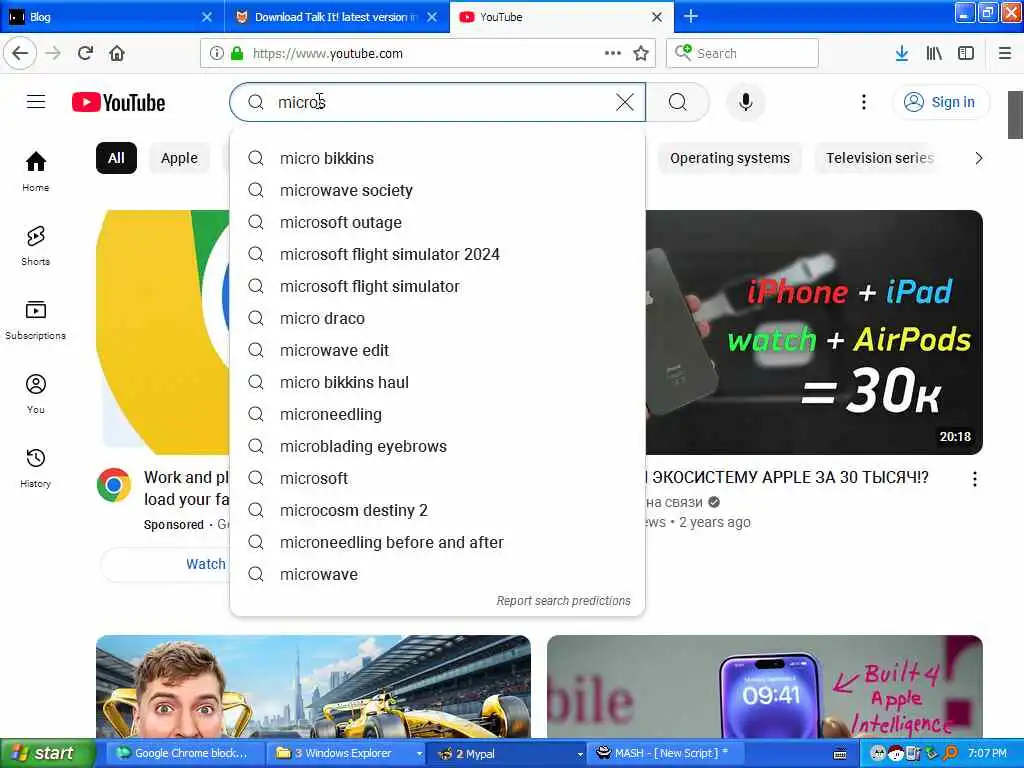Click the browser Search box
The height and width of the screenshot is (768, 1024).
pyautogui.click(x=743, y=54)
